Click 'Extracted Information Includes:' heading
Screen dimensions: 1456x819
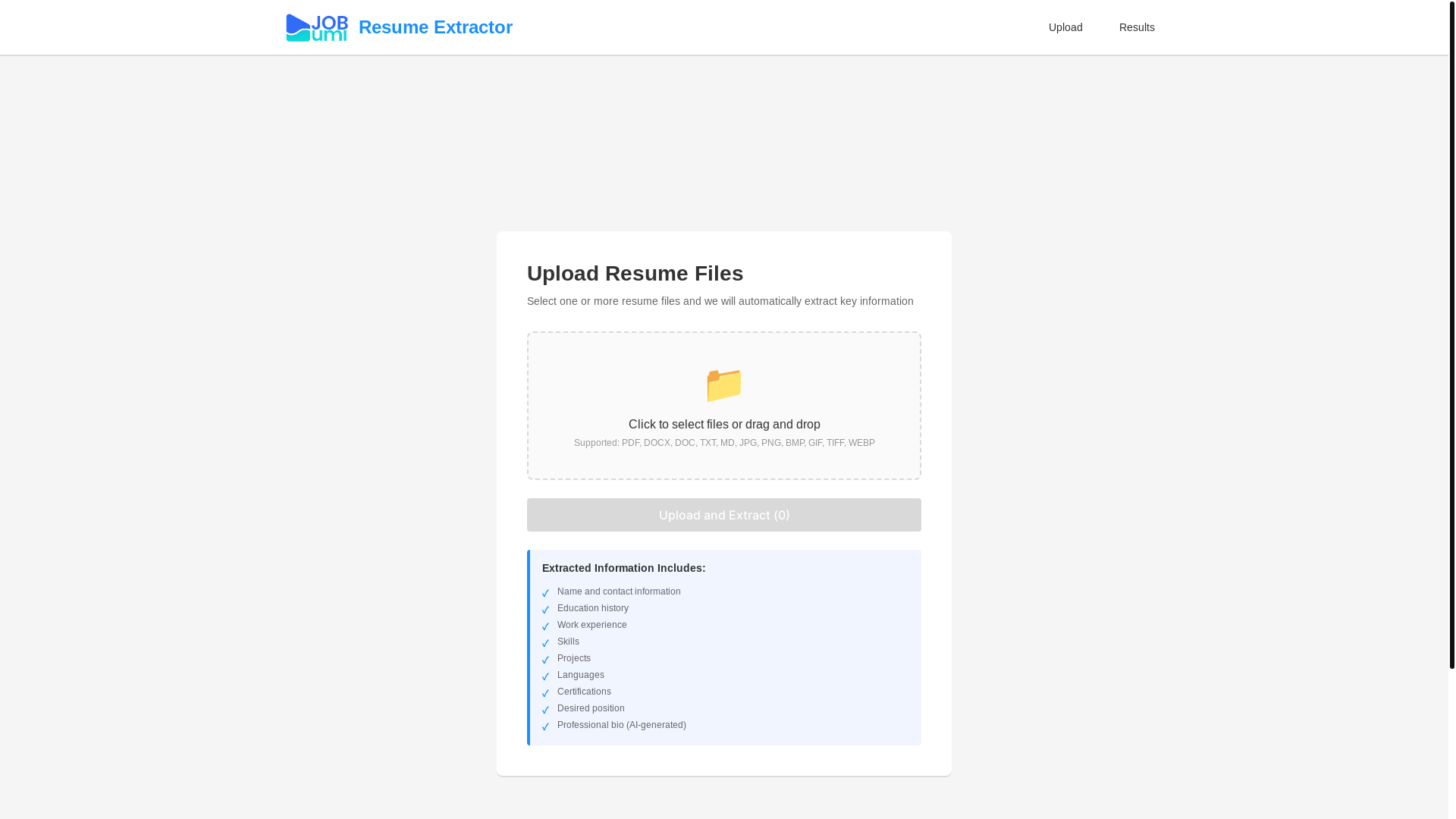623,568
